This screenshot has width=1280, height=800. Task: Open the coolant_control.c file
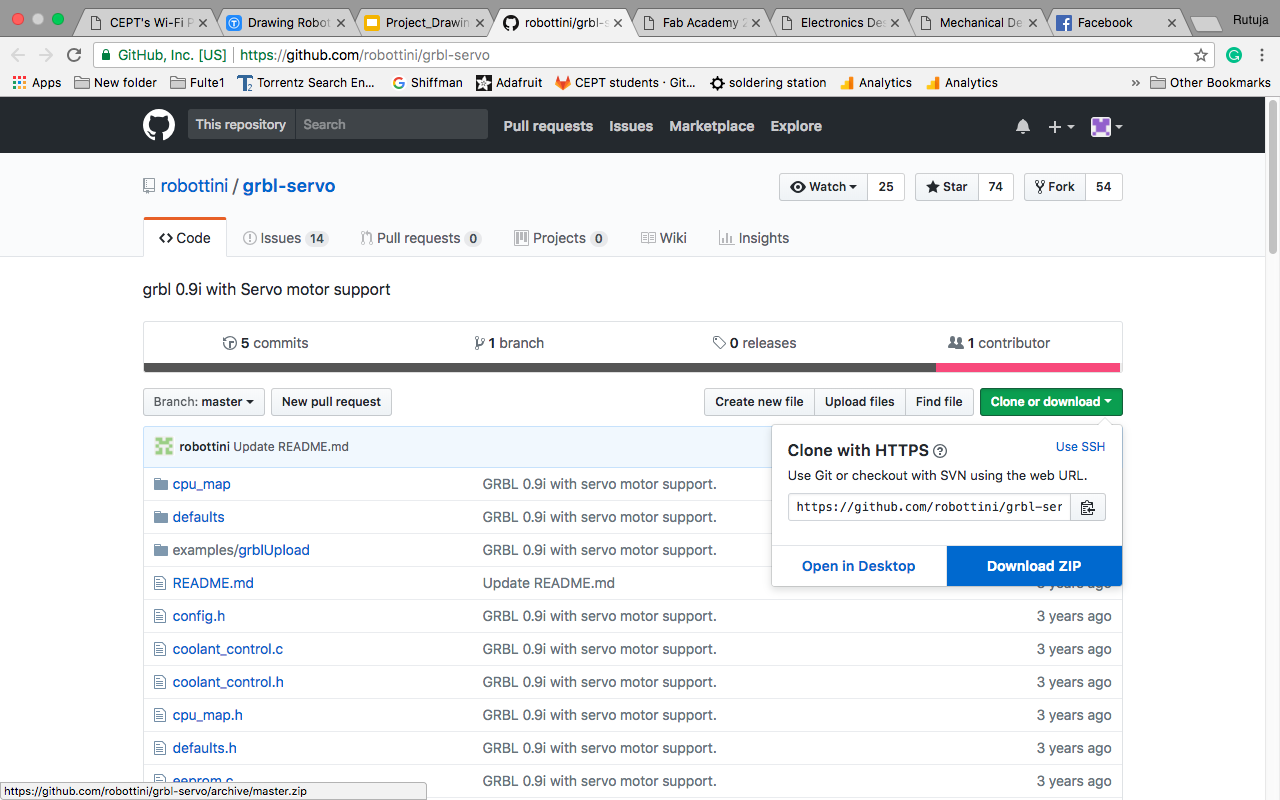pyautogui.click(x=228, y=649)
